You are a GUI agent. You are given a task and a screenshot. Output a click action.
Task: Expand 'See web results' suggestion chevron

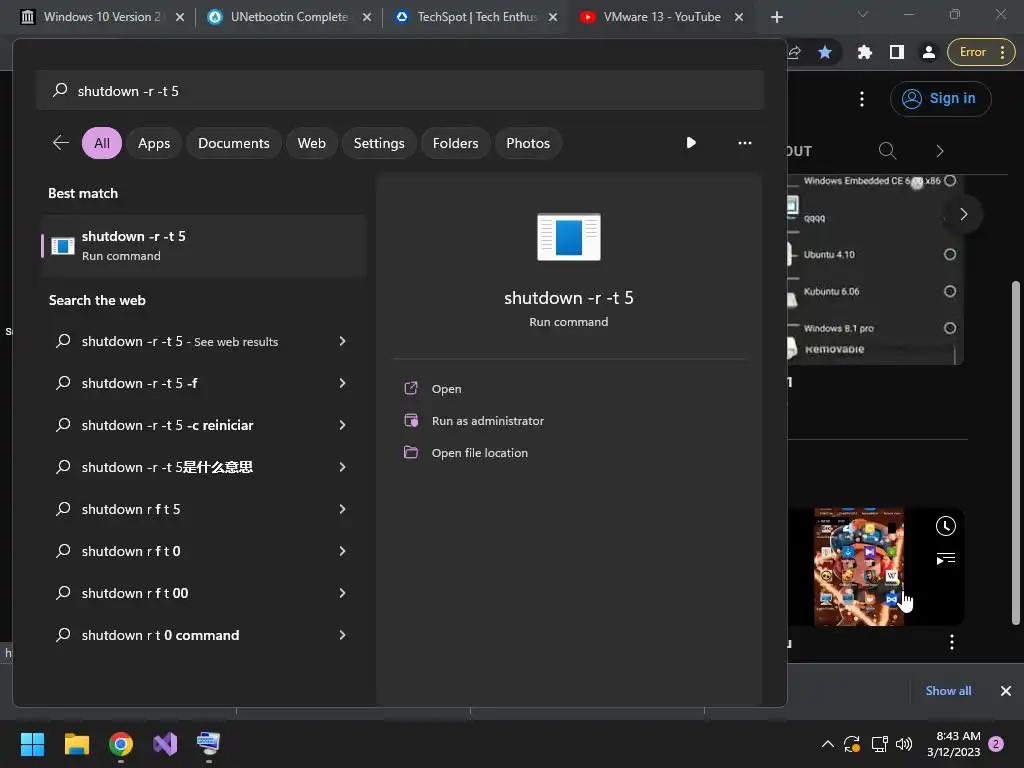[342, 341]
